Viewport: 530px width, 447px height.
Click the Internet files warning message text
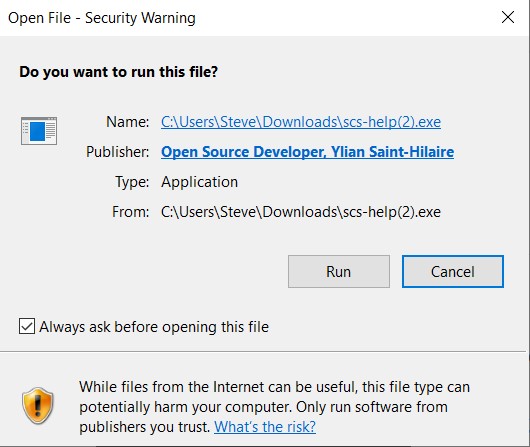coord(274,407)
